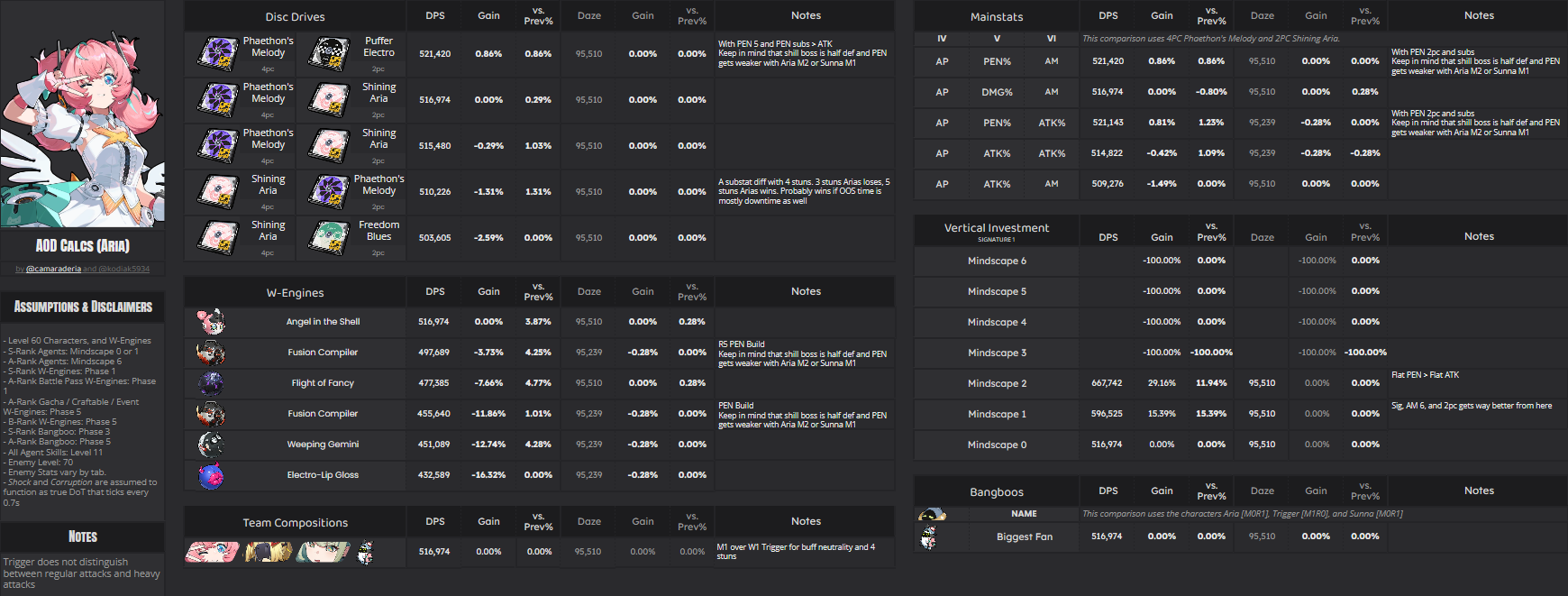Select the Biggest Fan bangboo icon
The height and width of the screenshot is (596, 1568).
point(929,537)
